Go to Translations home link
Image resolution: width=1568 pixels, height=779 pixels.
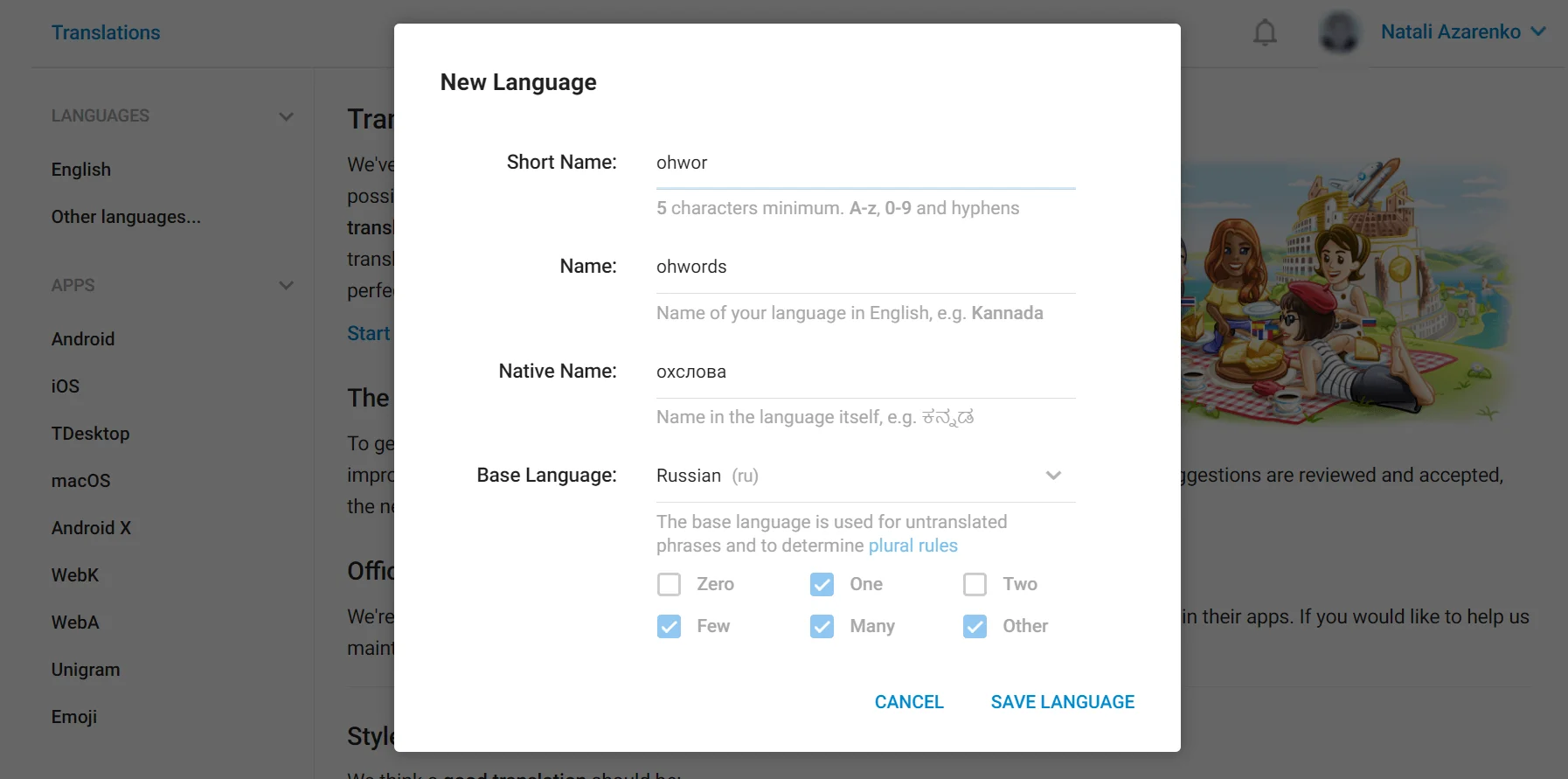pyautogui.click(x=106, y=32)
